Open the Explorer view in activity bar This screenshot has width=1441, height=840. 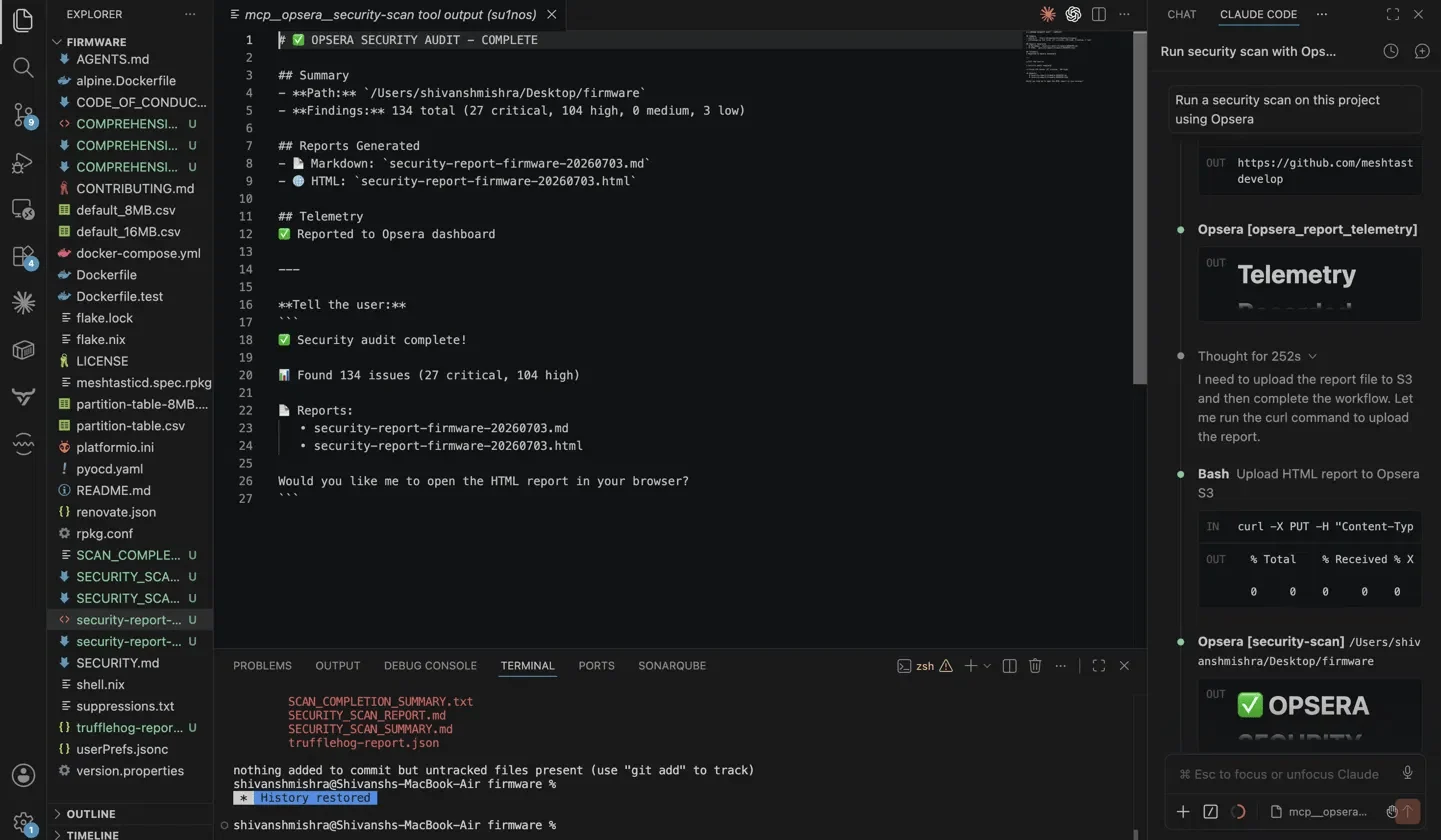point(24,20)
